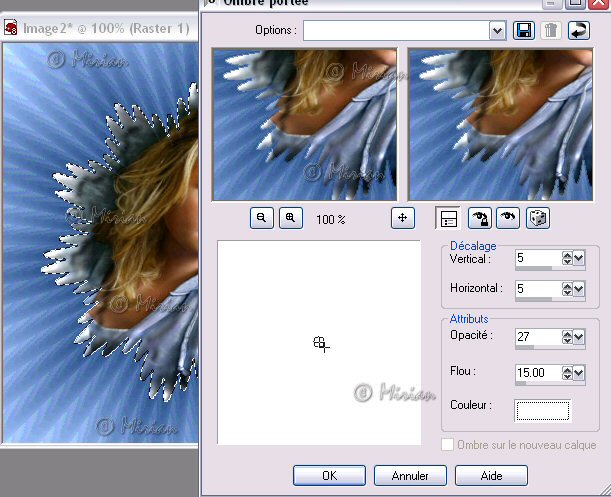Viewport: 611px width, 497px height.
Task: Randomize parameters with the dice icon
Action: 538,218
